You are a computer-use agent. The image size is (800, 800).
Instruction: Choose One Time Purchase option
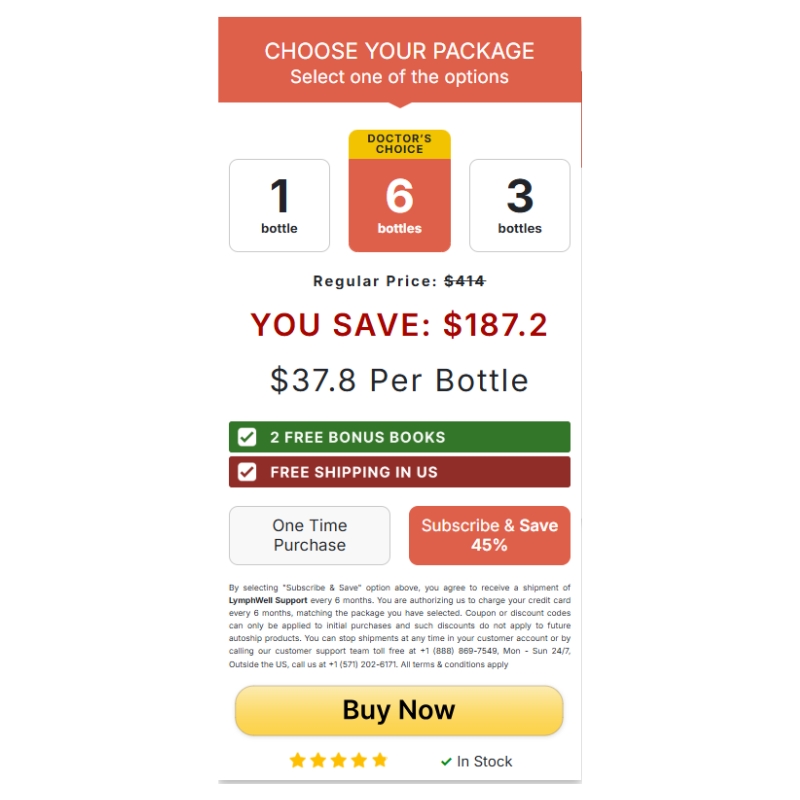pos(309,535)
